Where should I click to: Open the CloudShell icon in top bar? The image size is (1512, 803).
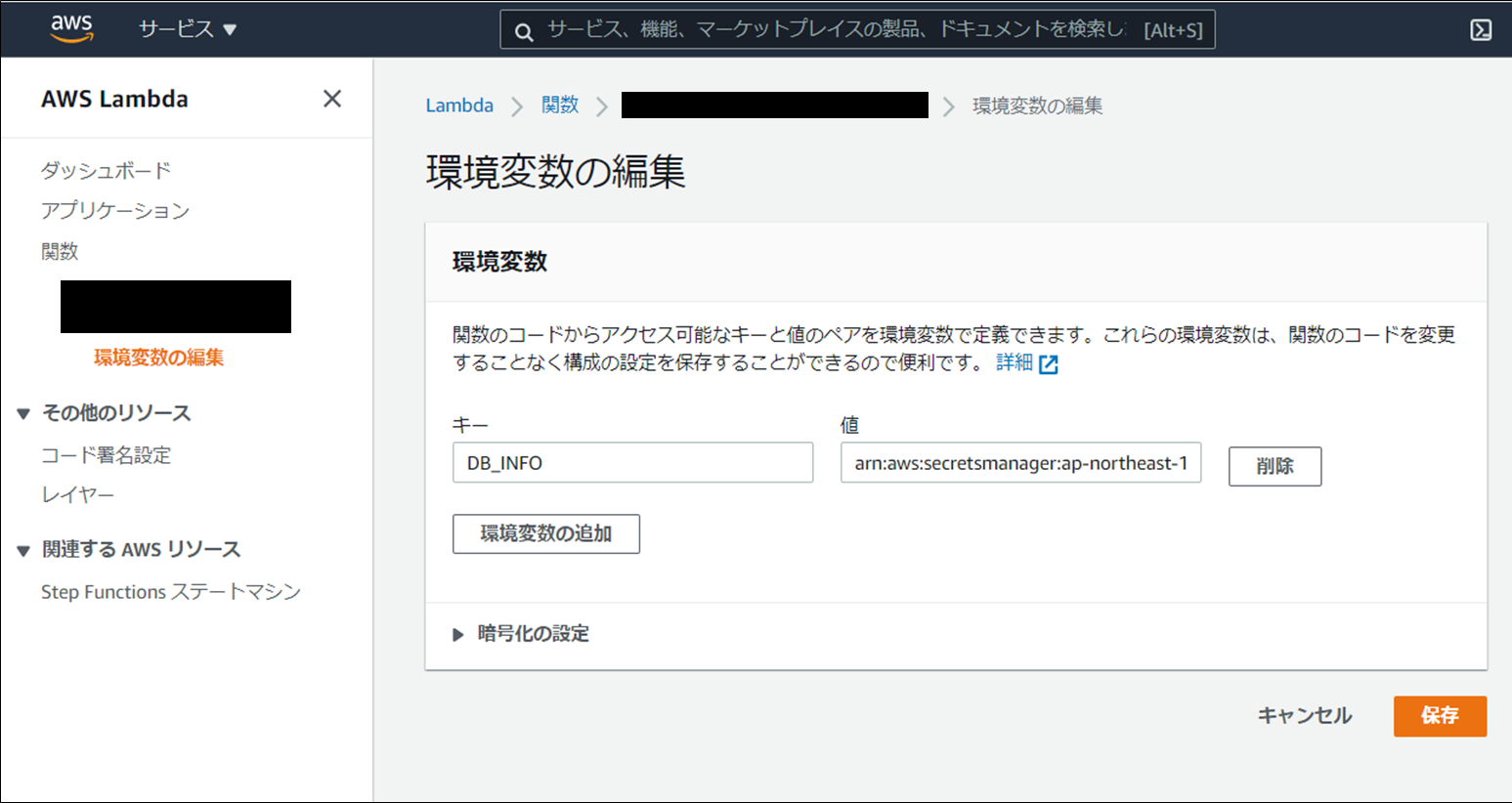point(1481,30)
